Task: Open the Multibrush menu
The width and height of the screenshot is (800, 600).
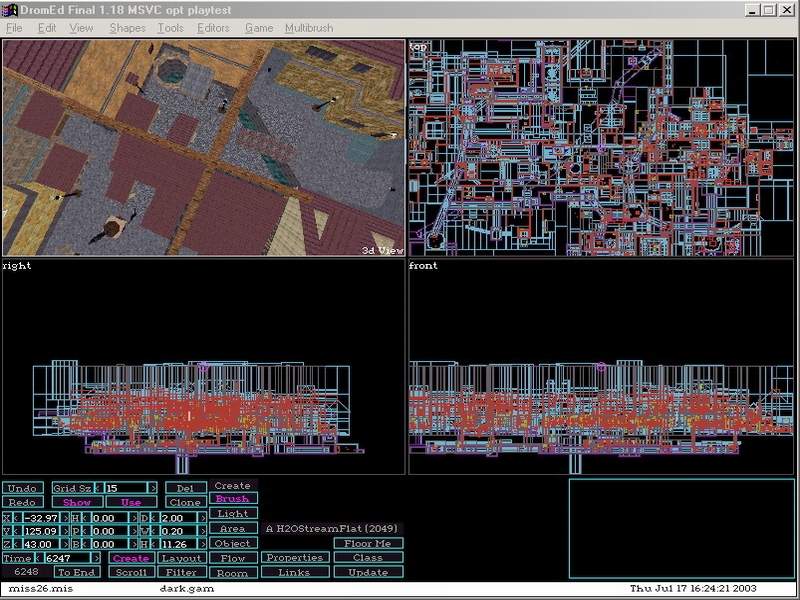Action: pyautogui.click(x=309, y=28)
